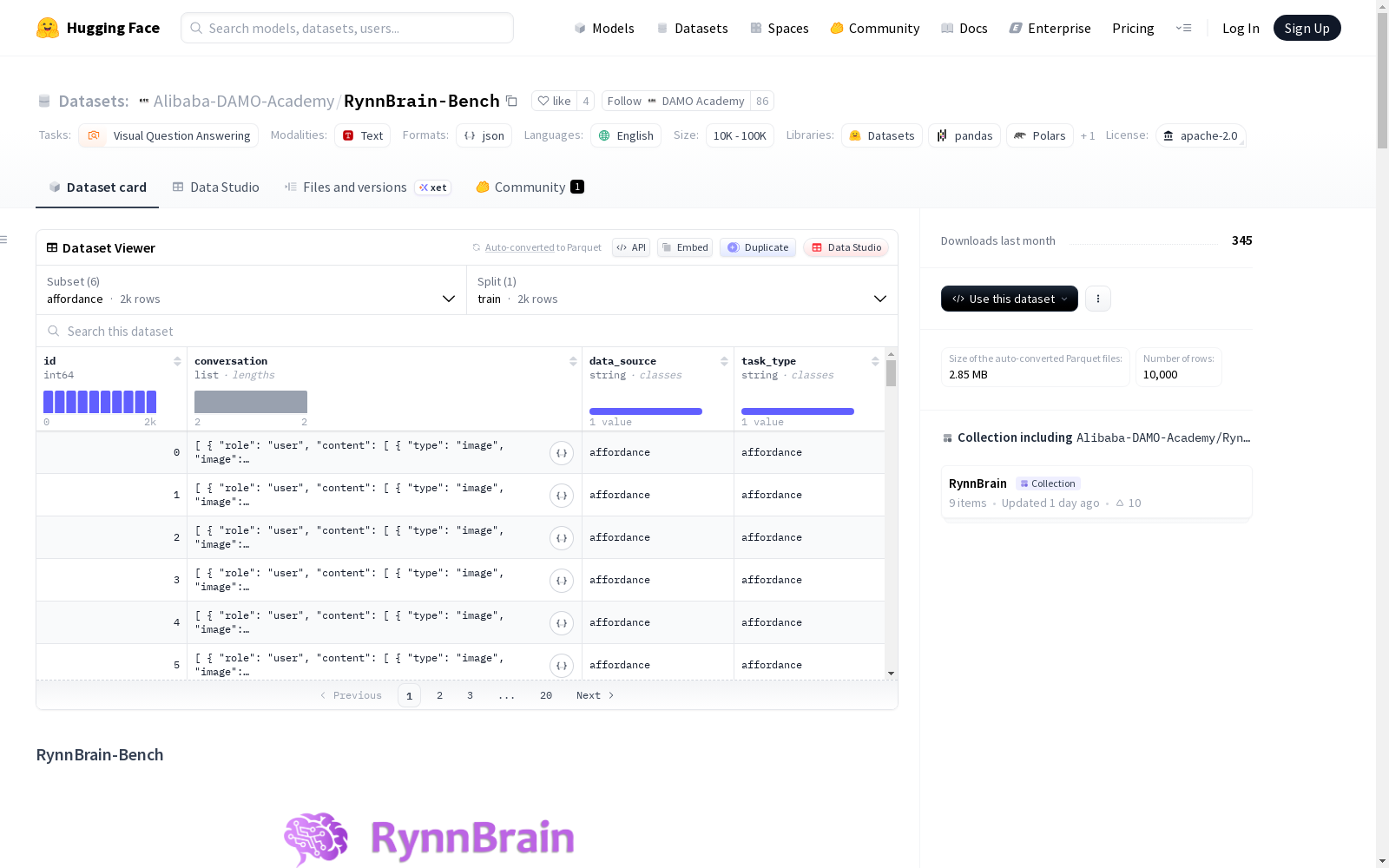This screenshot has height=868, width=1389.
Task: Open the Community nav item
Action: [x=875, y=28]
